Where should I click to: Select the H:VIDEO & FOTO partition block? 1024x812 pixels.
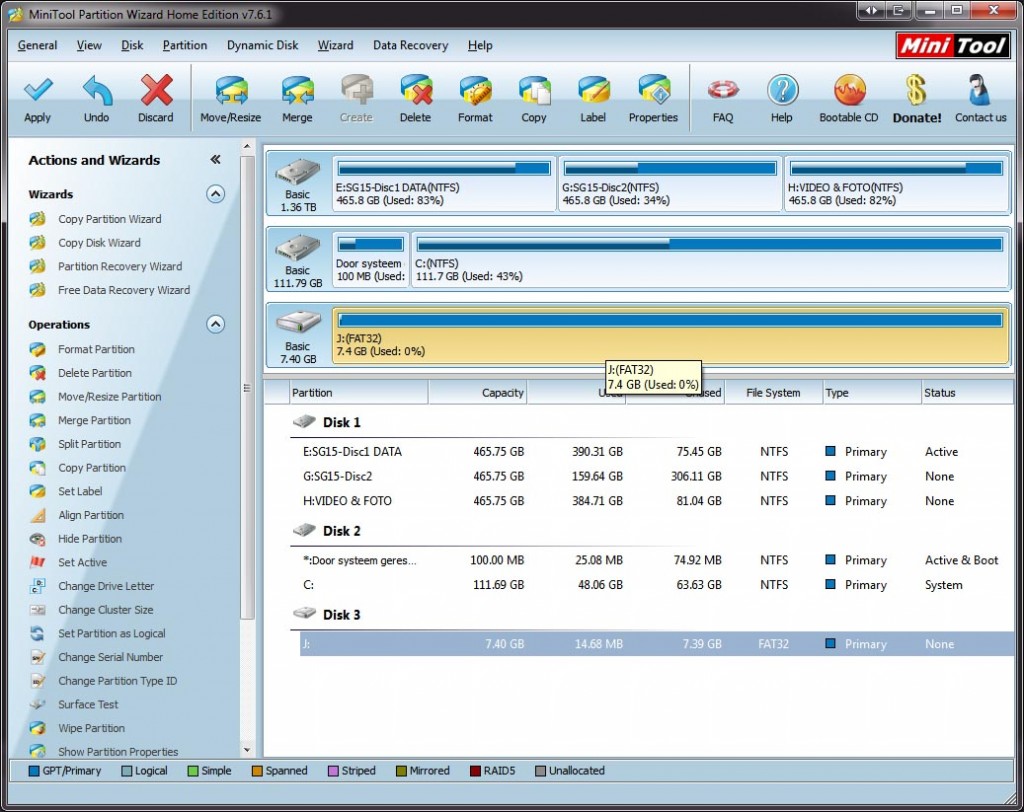[897, 184]
